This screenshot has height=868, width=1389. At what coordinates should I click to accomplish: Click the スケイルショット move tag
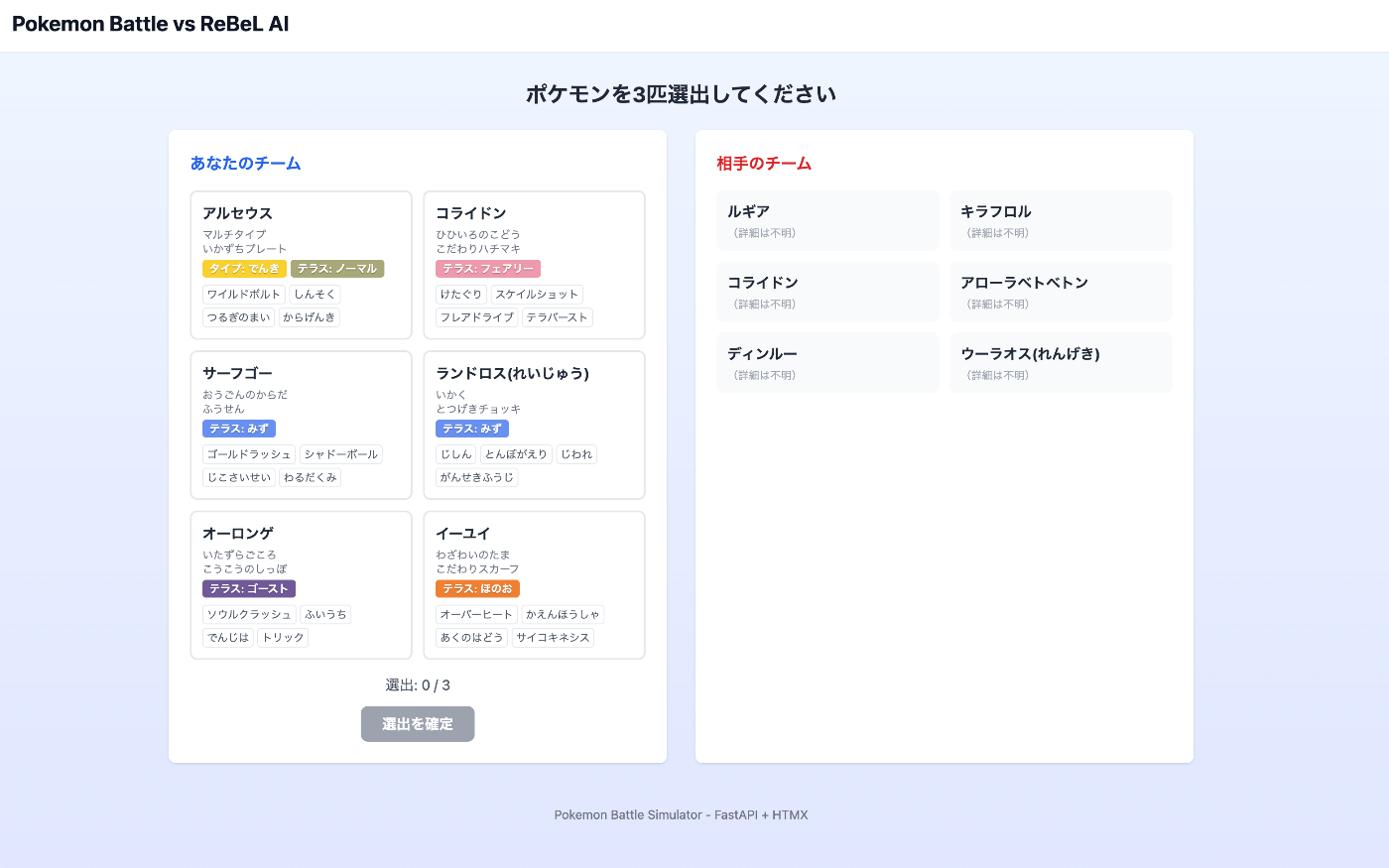click(x=537, y=295)
